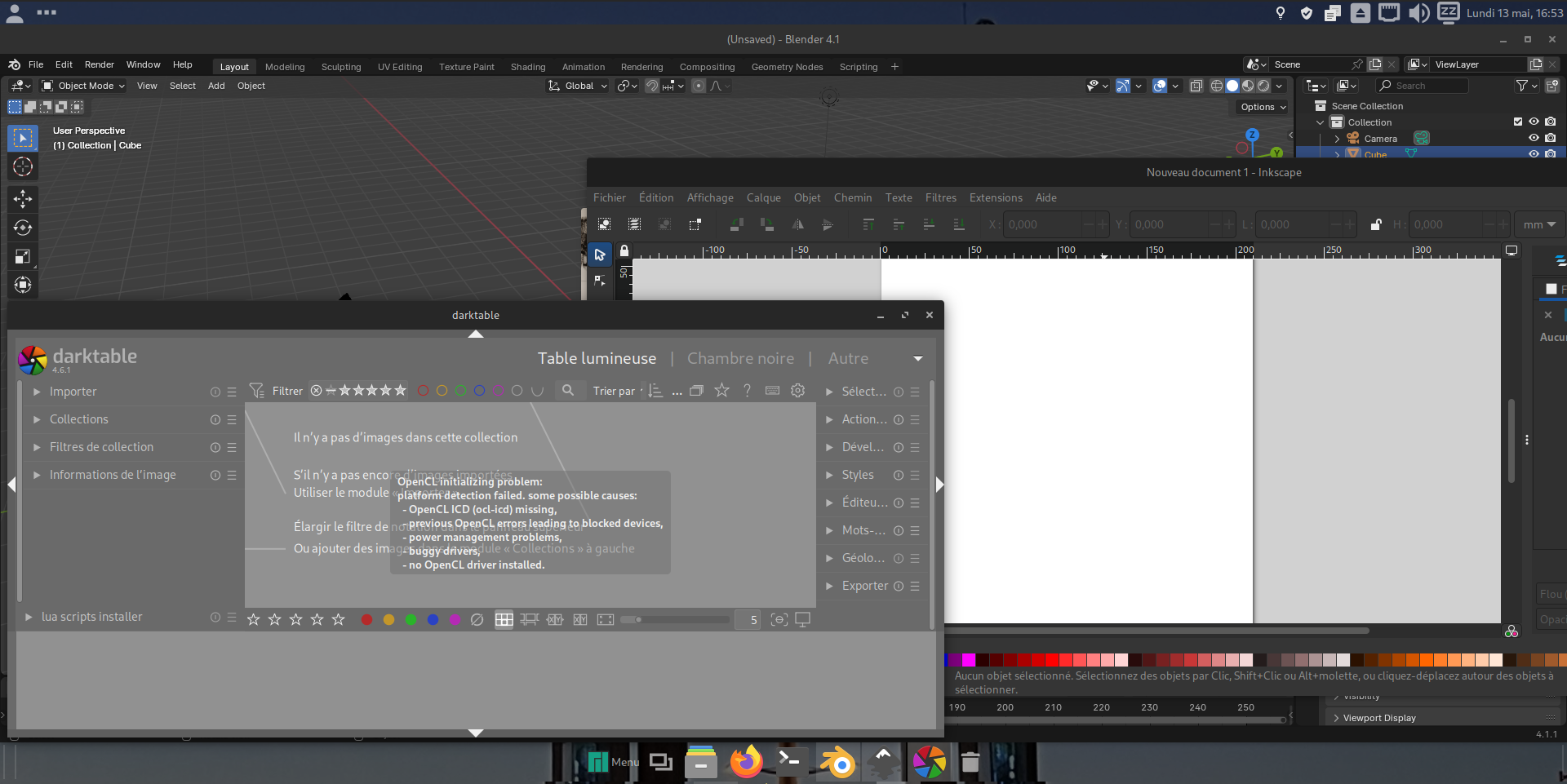Select Blender's Scale tool
The image size is (1567, 784).
23,256
